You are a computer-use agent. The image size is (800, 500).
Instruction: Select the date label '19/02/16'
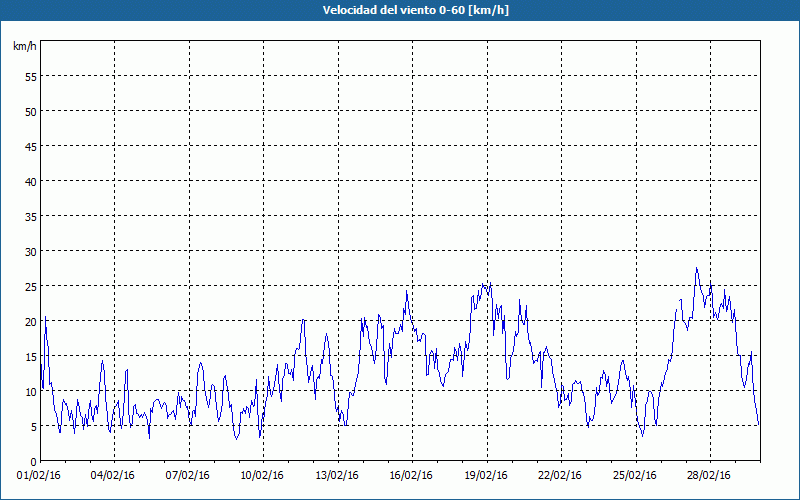(x=486, y=476)
